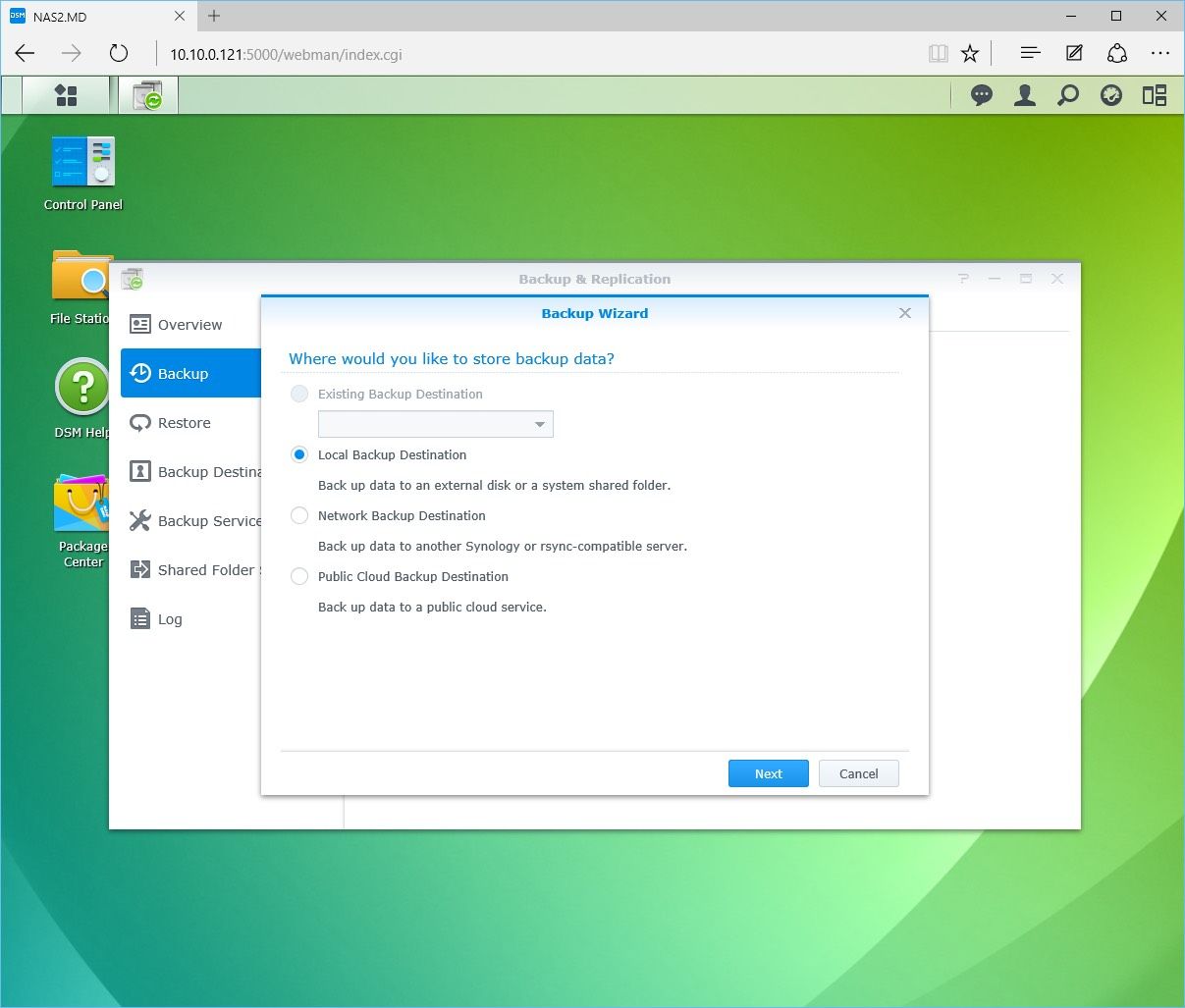Maximize the Backup & Replication window
Viewport: 1185px width, 1008px height.
click(1026, 279)
